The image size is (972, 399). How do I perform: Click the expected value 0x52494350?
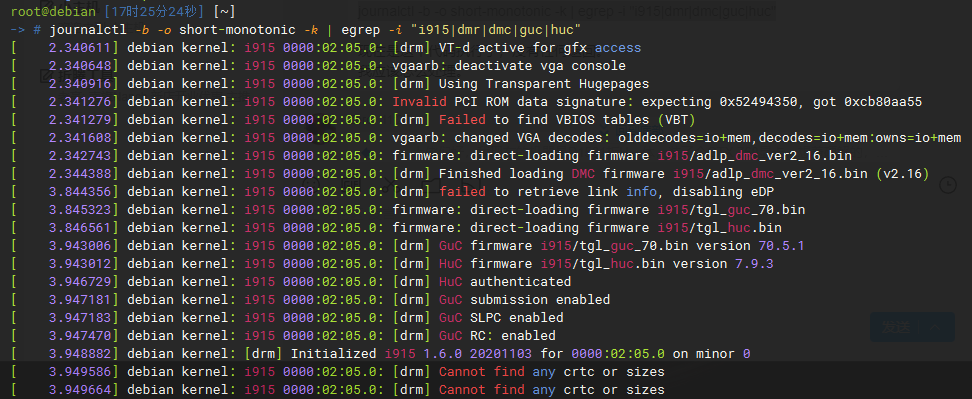point(758,102)
